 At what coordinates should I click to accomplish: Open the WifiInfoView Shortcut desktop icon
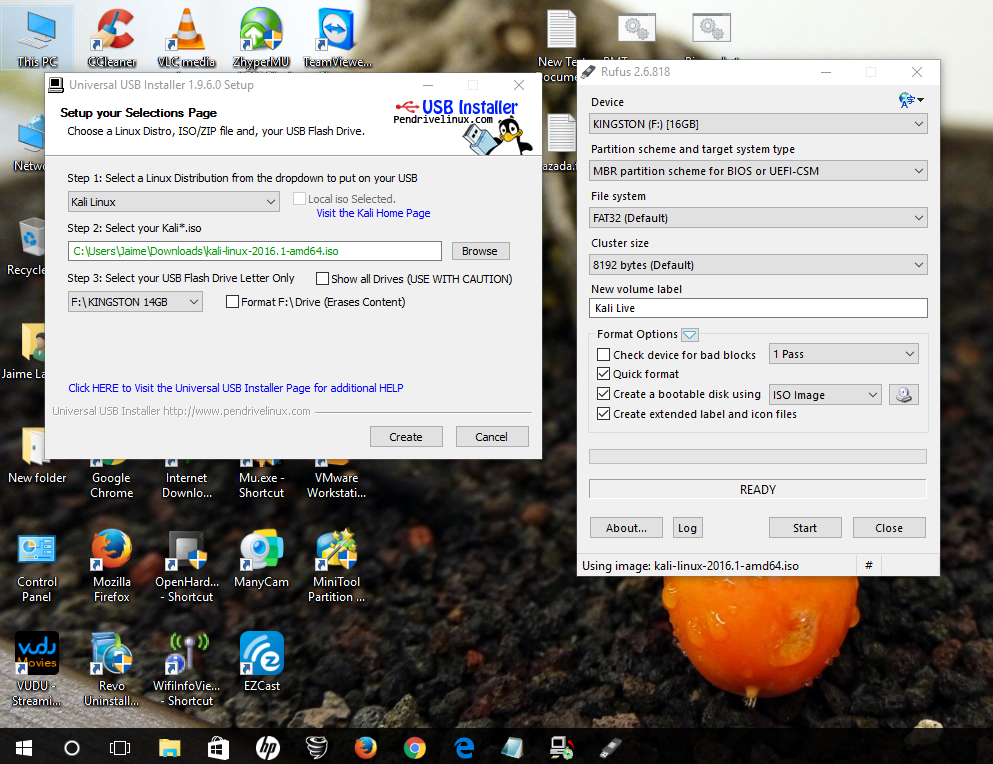point(186,670)
